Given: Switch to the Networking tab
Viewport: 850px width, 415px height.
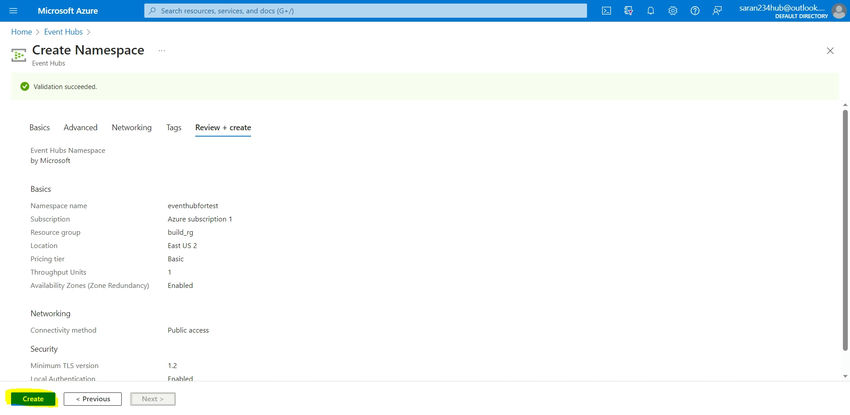Looking at the screenshot, I should coord(132,128).
